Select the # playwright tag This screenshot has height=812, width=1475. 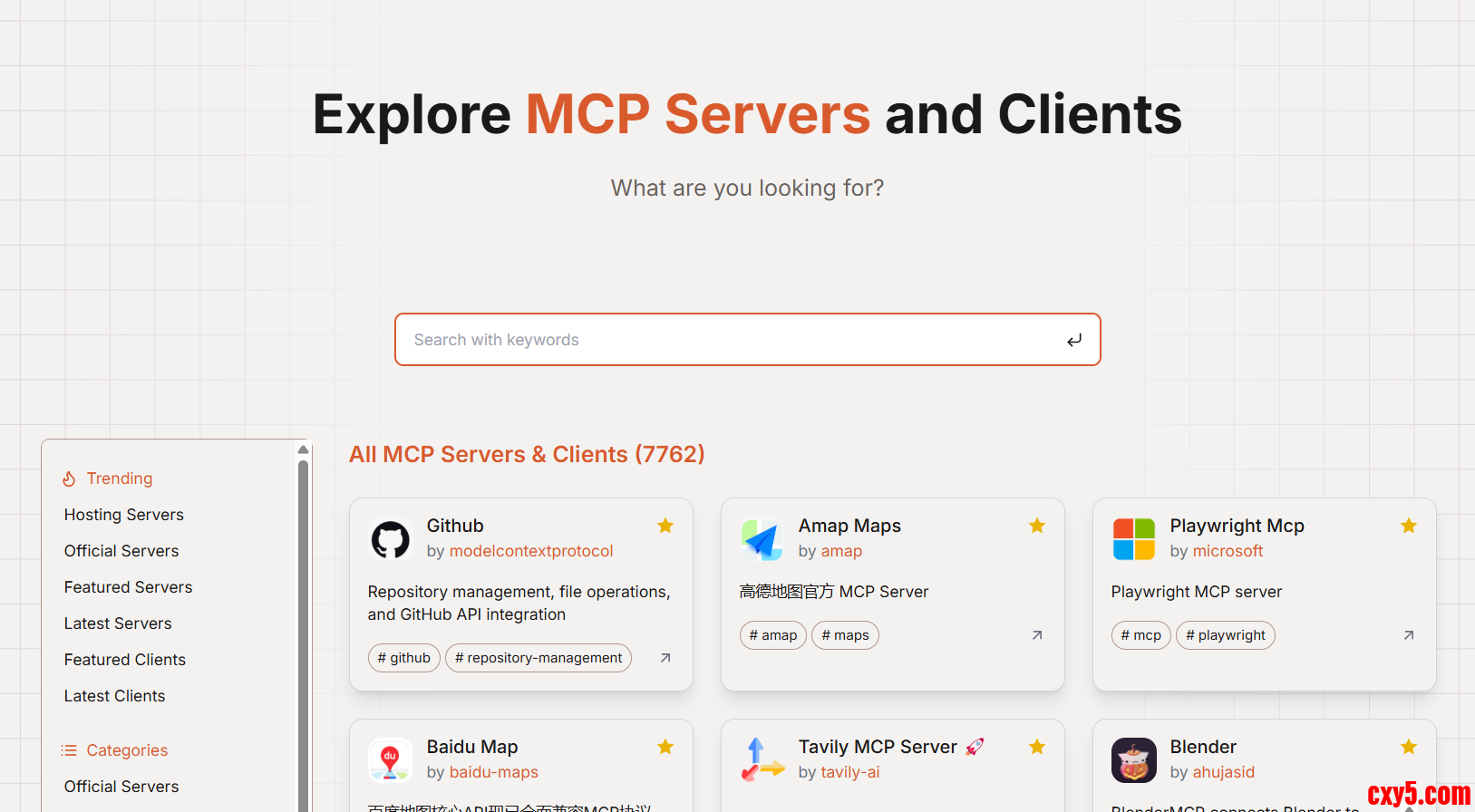coord(1225,635)
